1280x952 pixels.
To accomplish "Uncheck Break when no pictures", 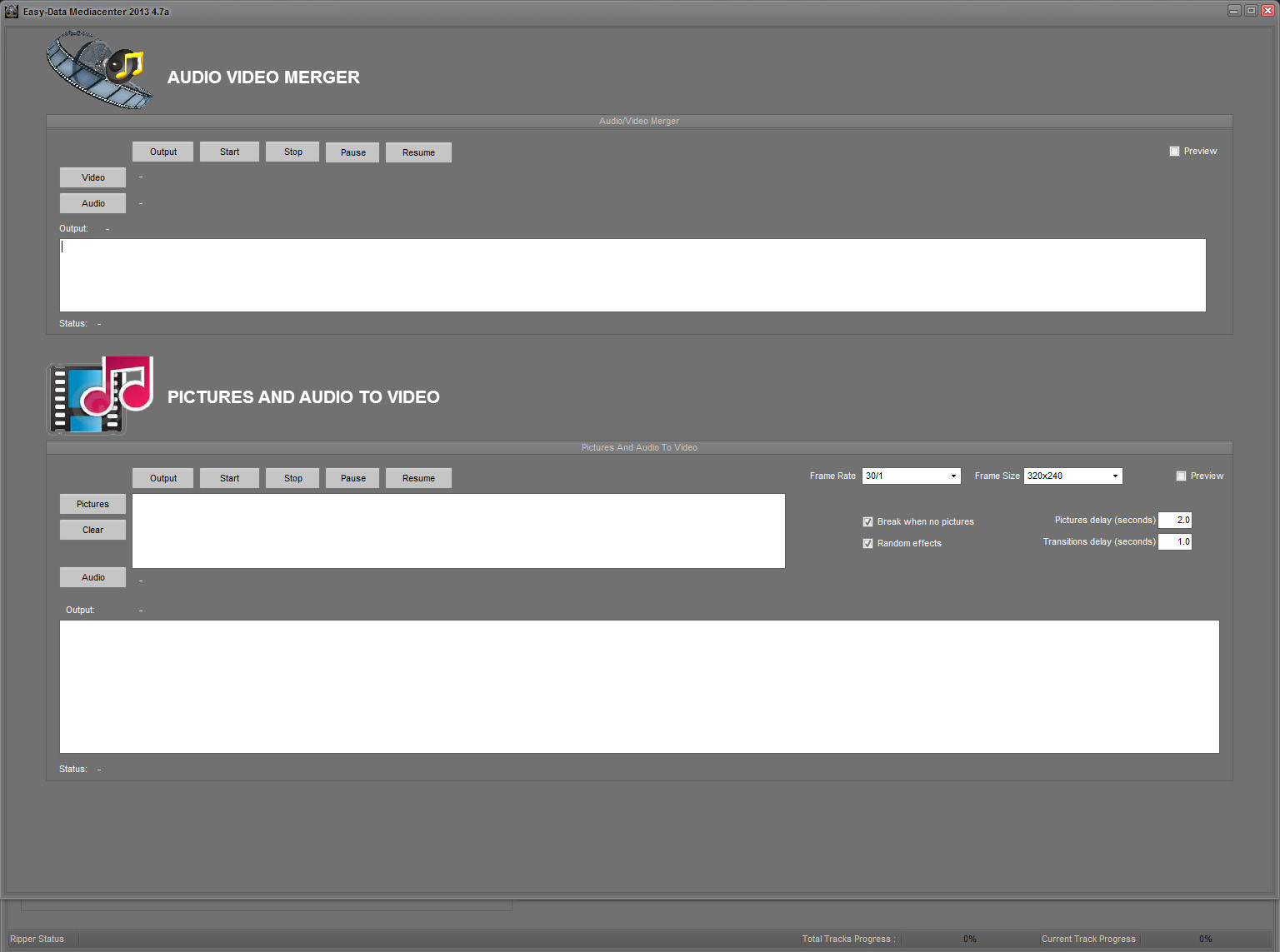I will 867,522.
